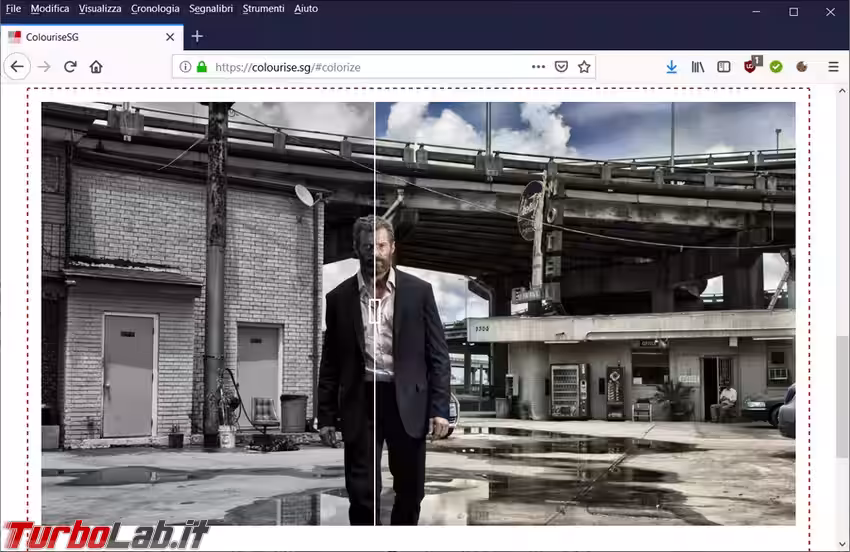The width and height of the screenshot is (850, 552).
Task: Show the library bookmarks icon
Action: [698, 67]
